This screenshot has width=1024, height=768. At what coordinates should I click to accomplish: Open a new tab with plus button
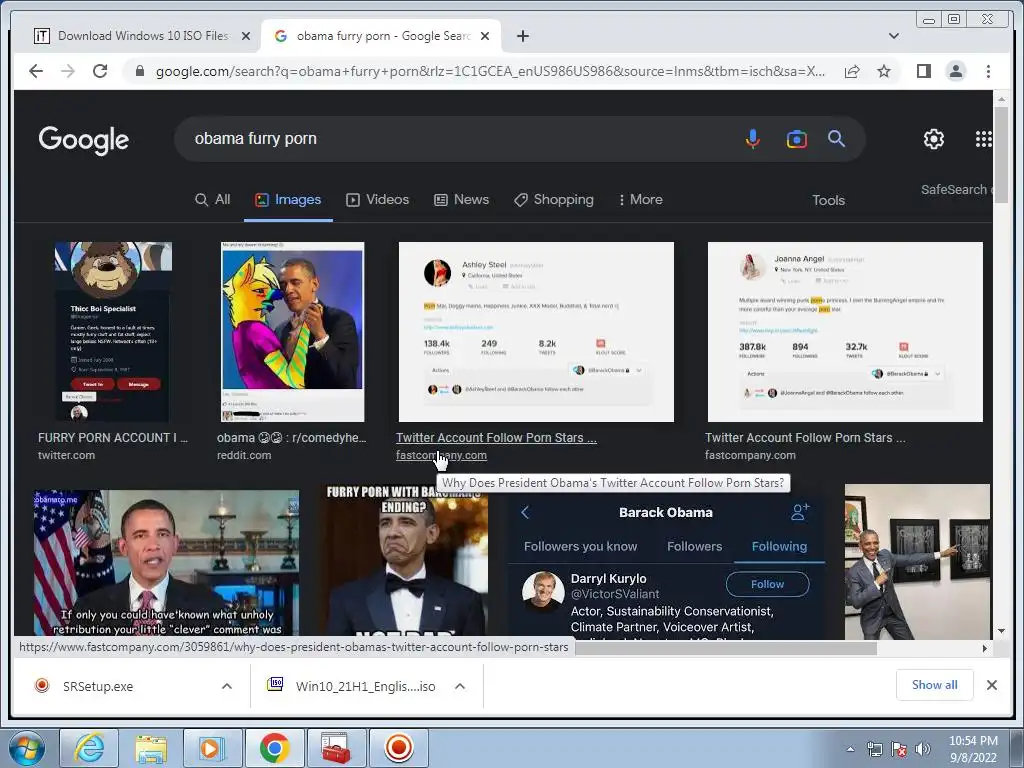tap(522, 36)
